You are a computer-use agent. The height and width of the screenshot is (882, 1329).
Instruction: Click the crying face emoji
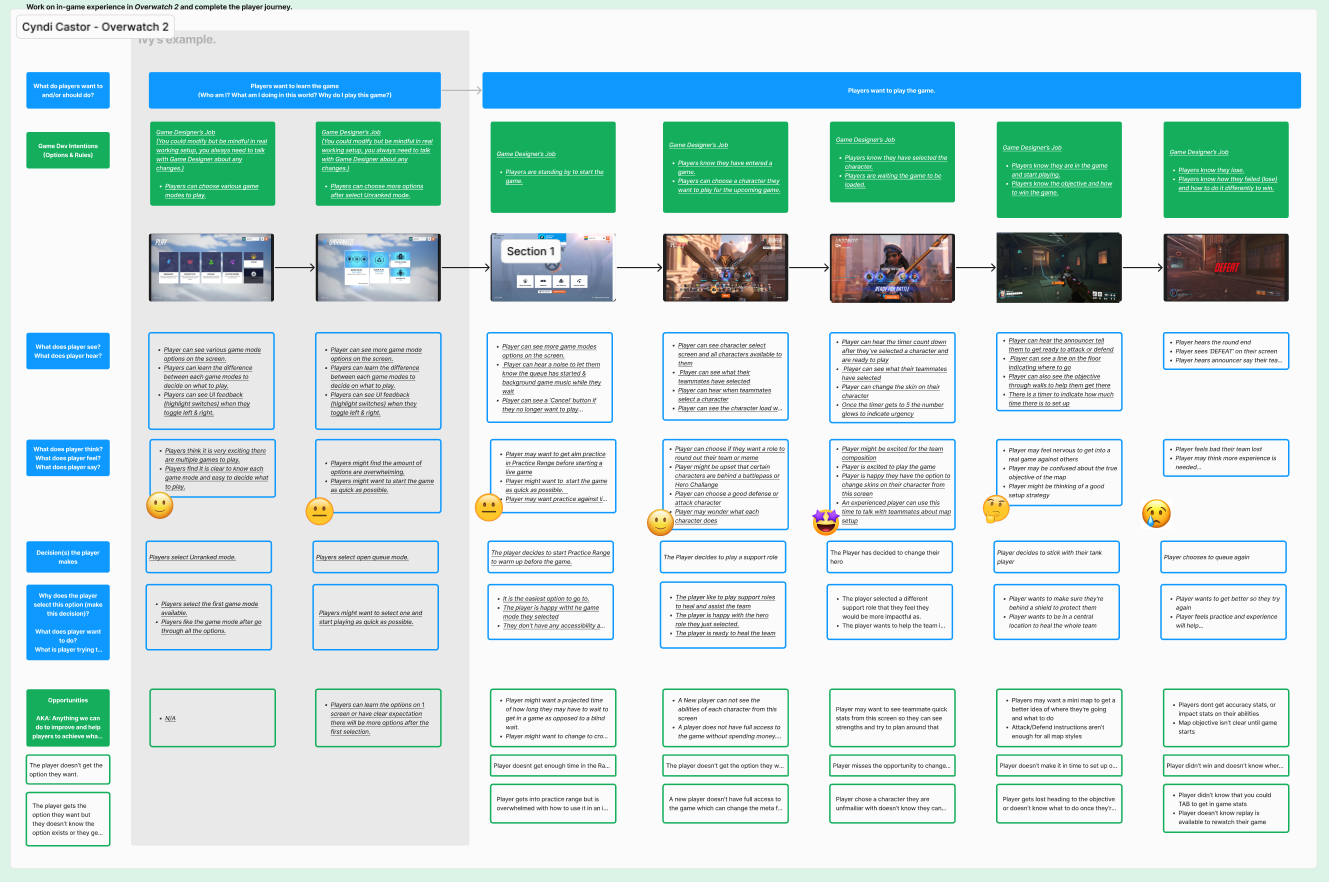click(x=1156, y=514)
